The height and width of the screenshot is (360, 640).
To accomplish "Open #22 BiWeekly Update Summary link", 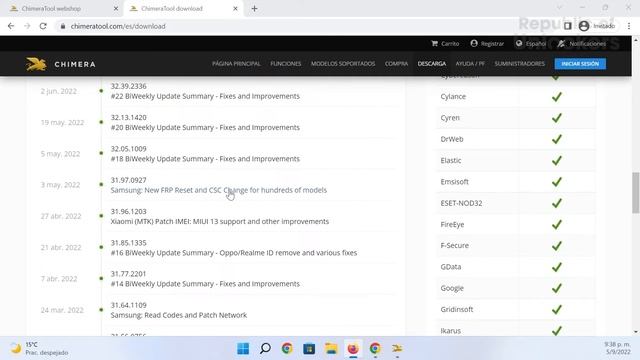I will (x=205, y=96).
